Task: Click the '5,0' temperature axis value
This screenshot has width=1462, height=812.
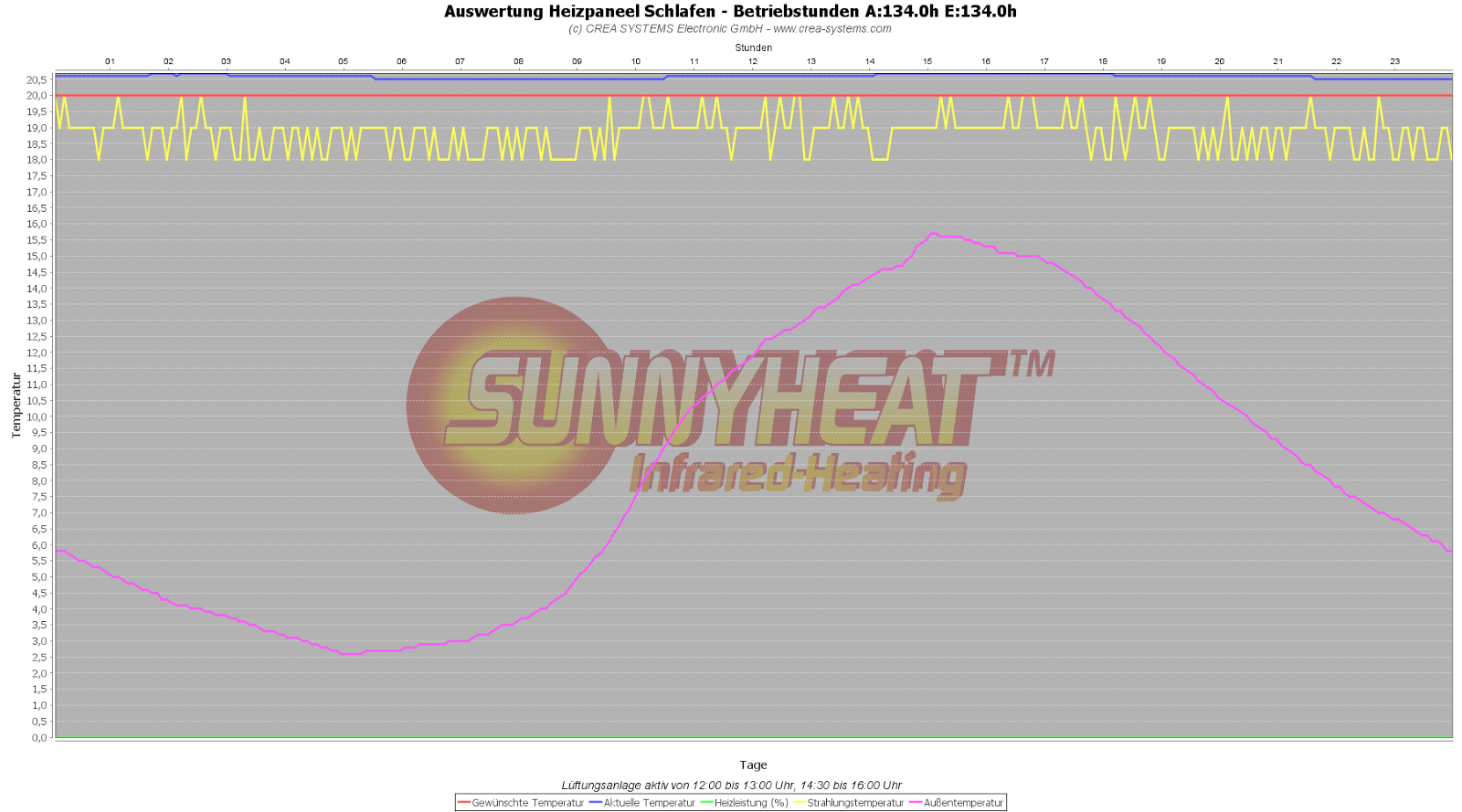Action: [x=39, y=577]
